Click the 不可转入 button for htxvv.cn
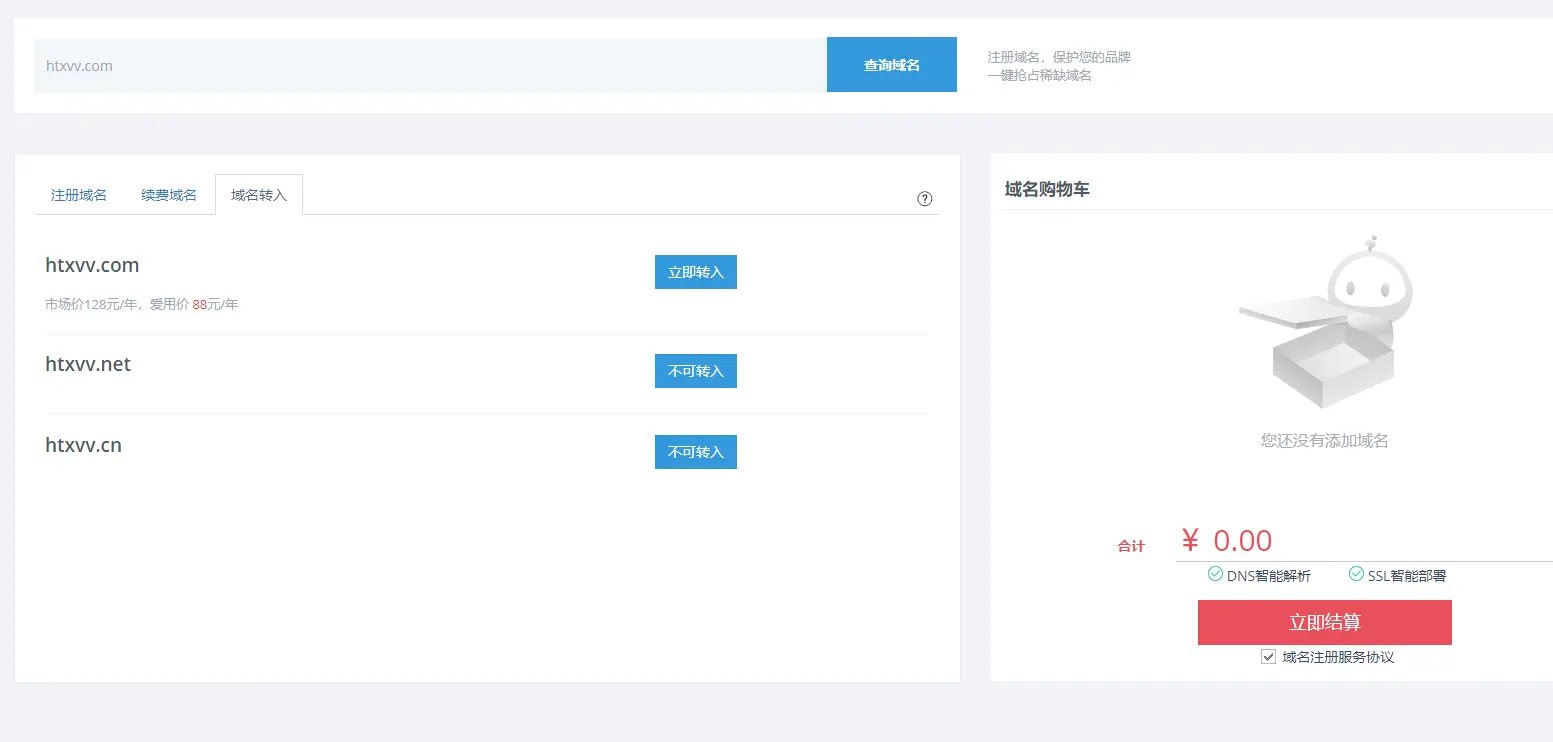The width and height of the screenshot is (1553, 742). (695, 452)
